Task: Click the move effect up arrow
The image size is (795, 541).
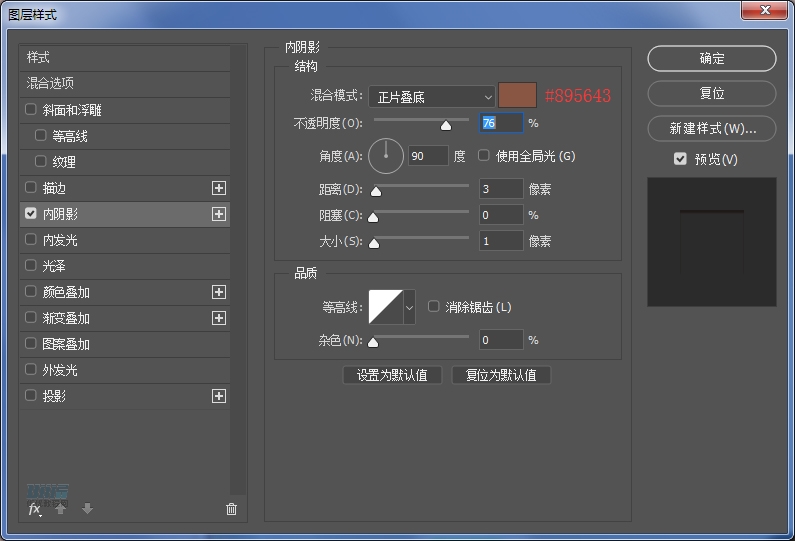Action: [x=61, y=509]
